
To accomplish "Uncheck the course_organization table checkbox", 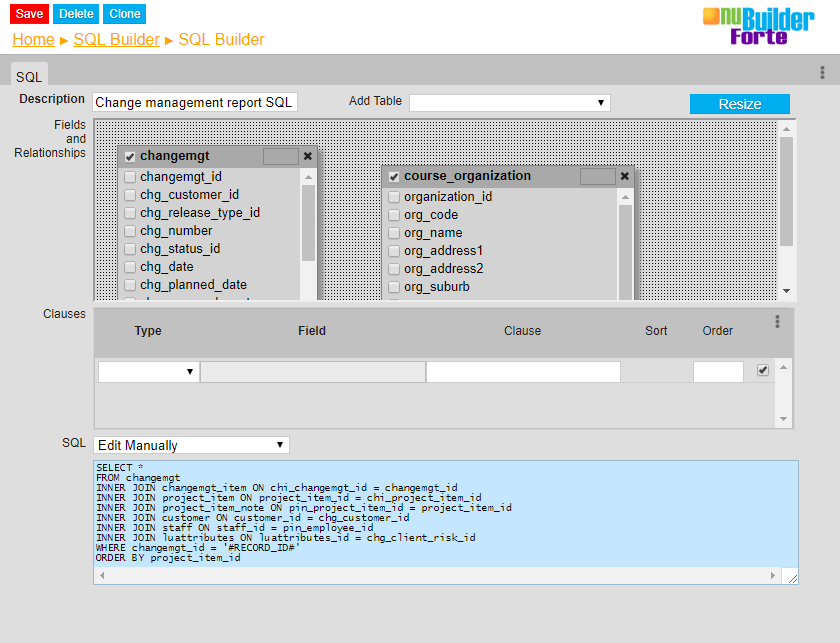I will 394,177.
